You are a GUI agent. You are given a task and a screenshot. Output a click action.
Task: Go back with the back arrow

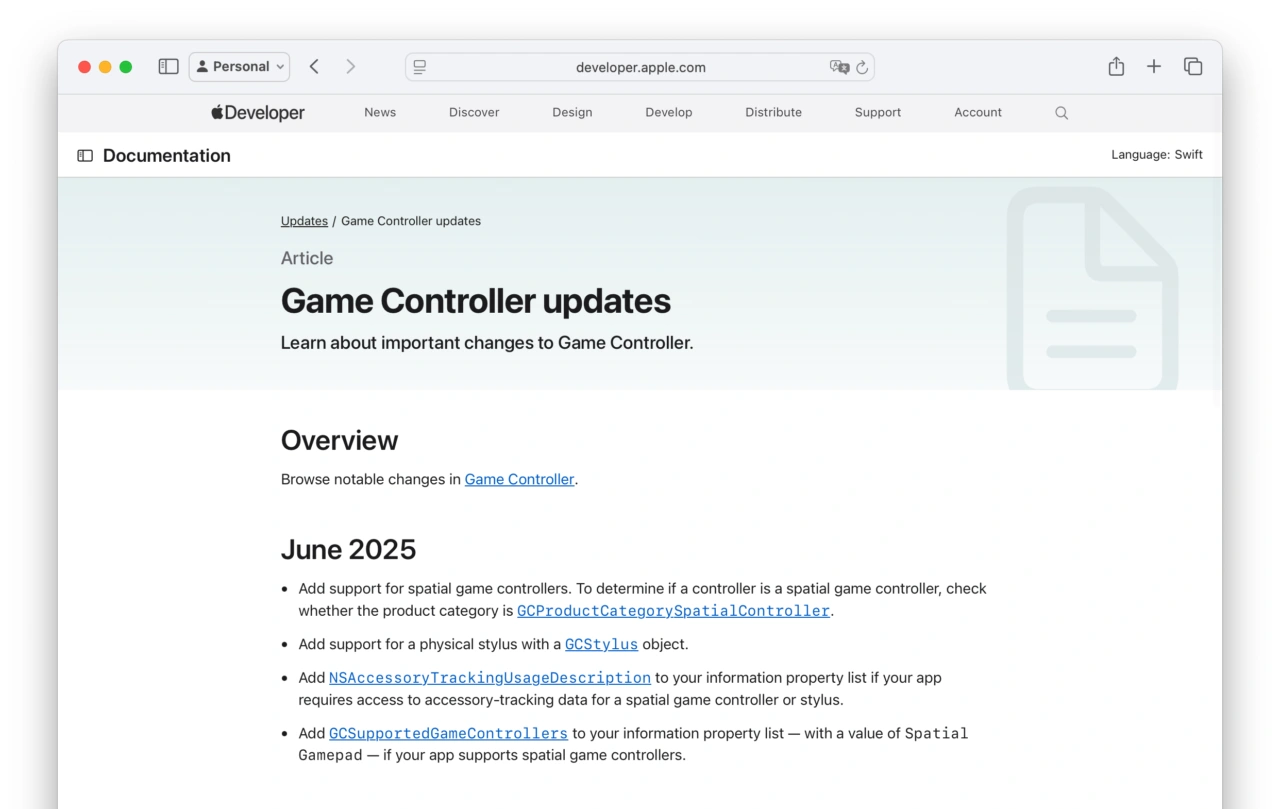tap(314, 67)
